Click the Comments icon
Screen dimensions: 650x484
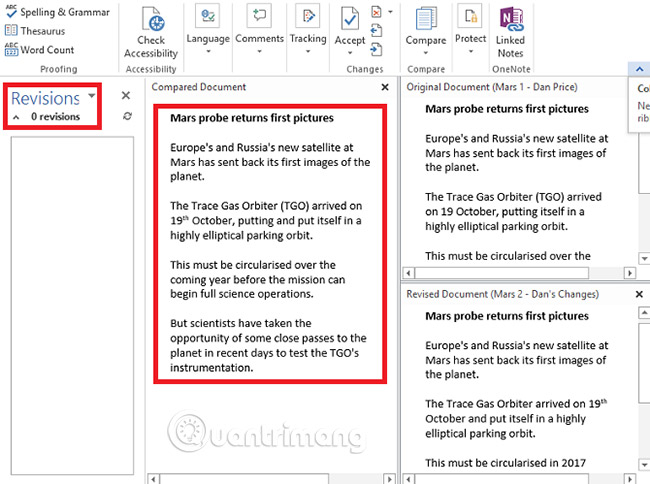pos(260,17)
